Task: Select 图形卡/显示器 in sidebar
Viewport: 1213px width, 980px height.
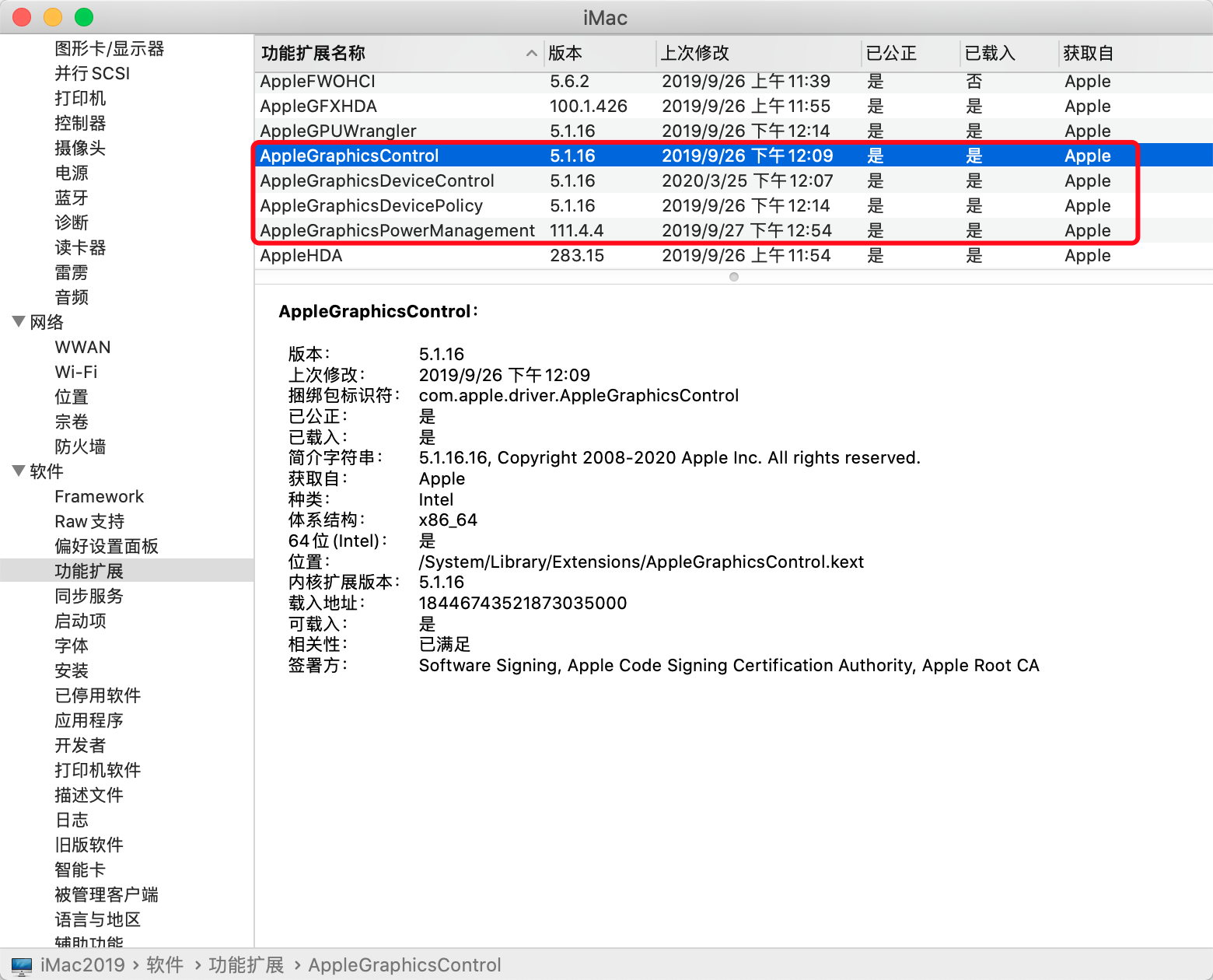Action: point(110,48)
